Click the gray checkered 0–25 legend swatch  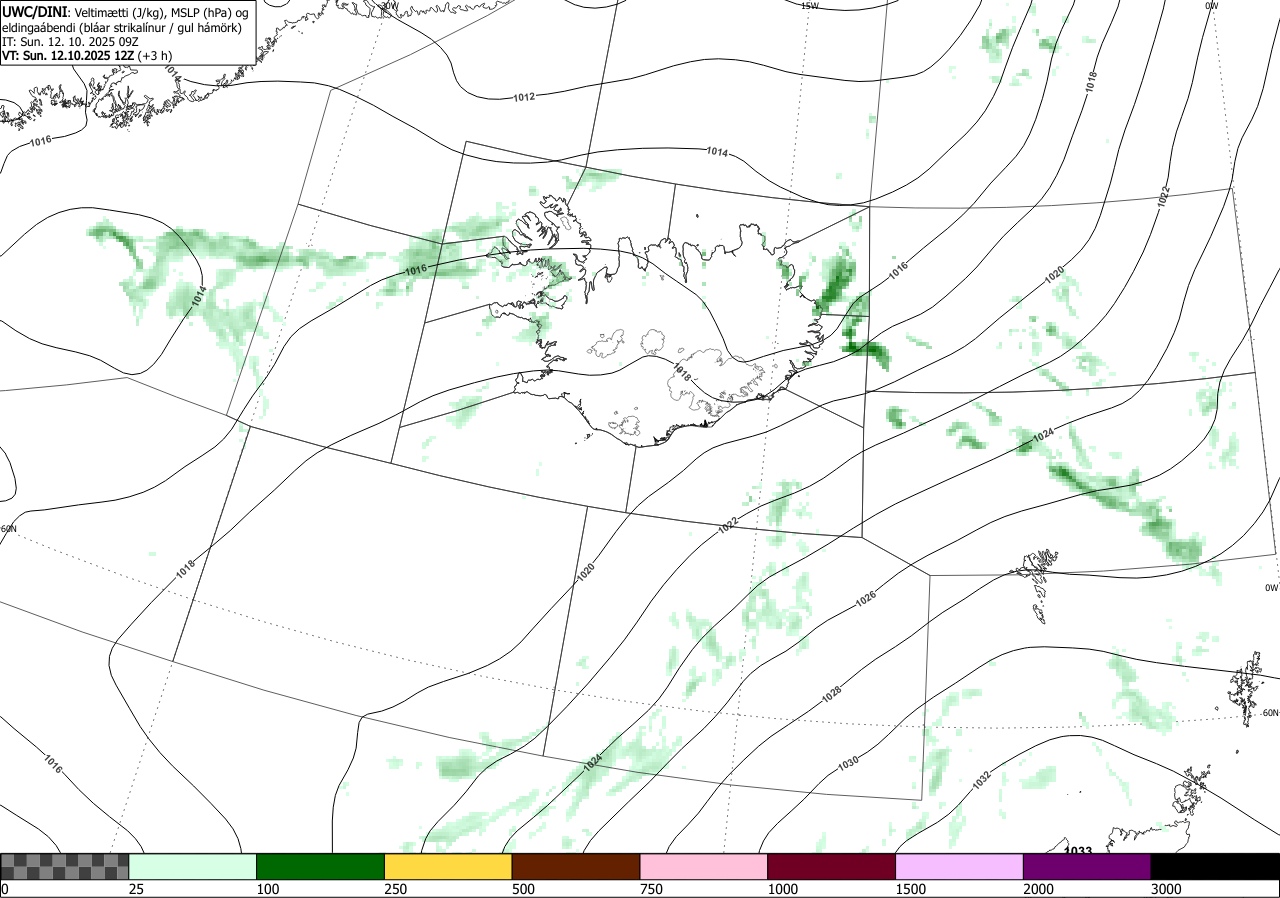point(65,866)
